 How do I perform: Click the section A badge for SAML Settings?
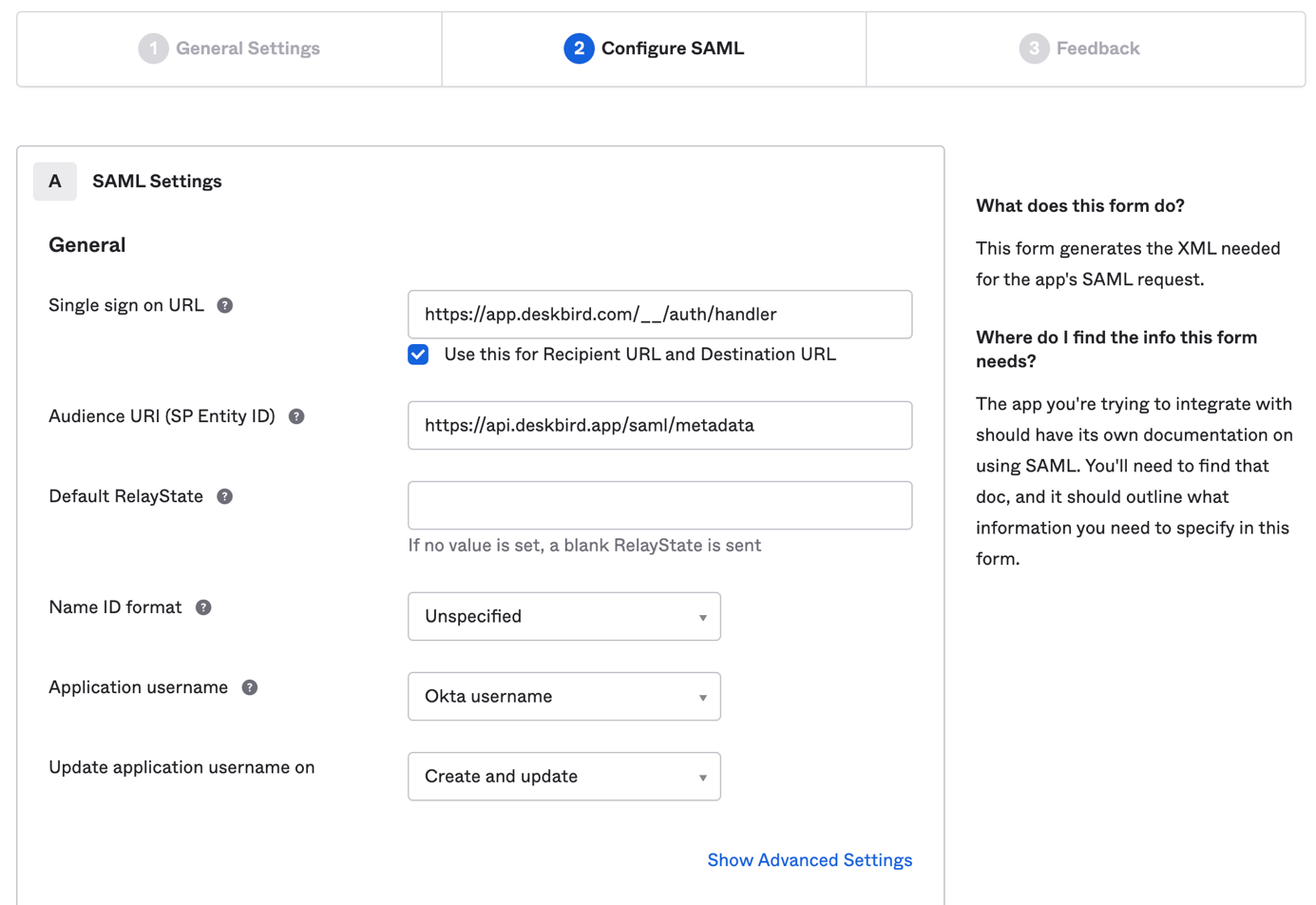click(x=55, y=182)
